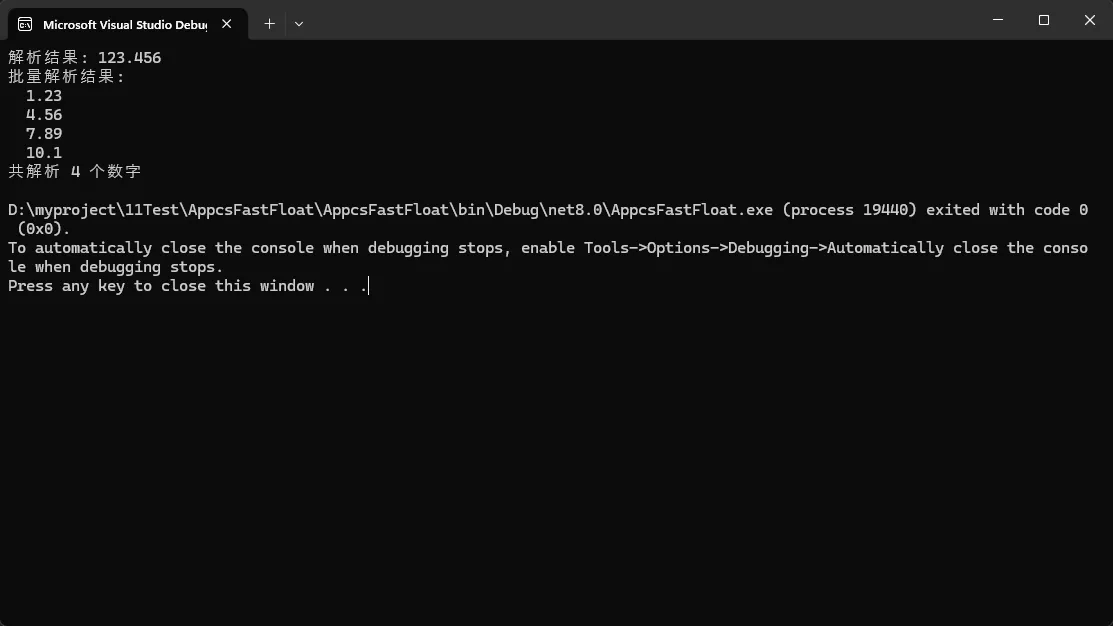The image size is (1113, 626).
Task: Click the Press any key prompt line
Action: [187, 286]
